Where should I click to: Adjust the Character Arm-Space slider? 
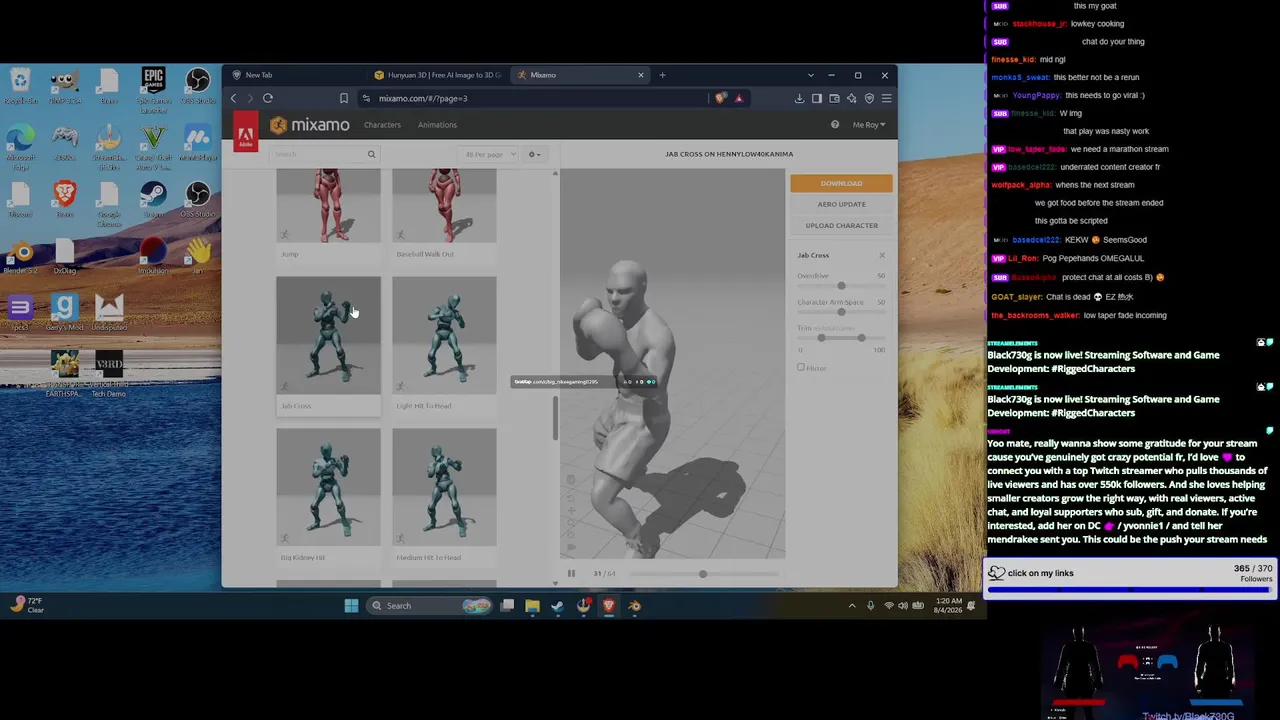pos(841,312)
